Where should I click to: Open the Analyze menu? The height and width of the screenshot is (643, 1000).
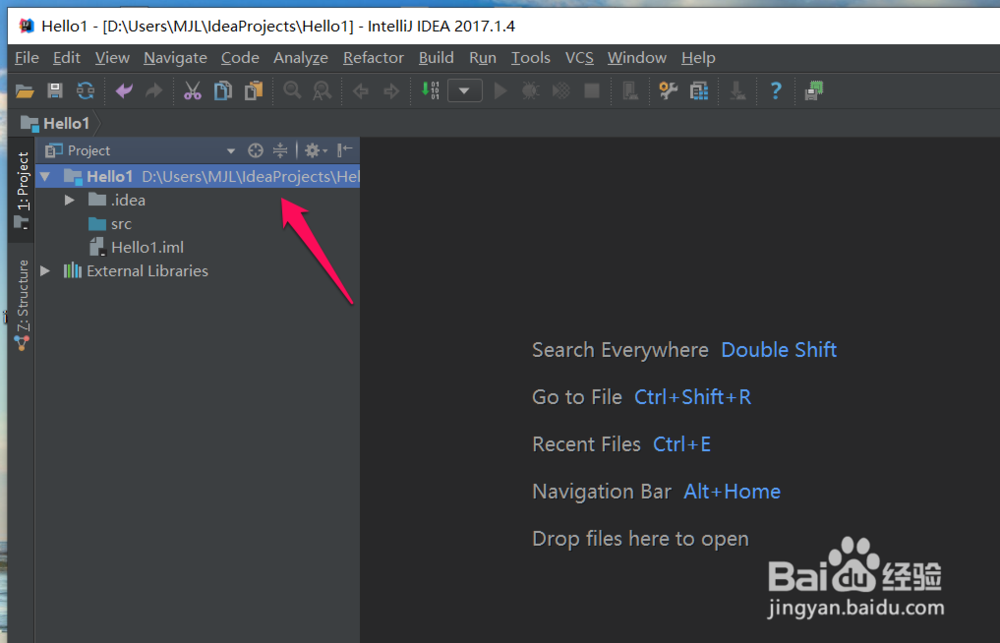[300, 58]
